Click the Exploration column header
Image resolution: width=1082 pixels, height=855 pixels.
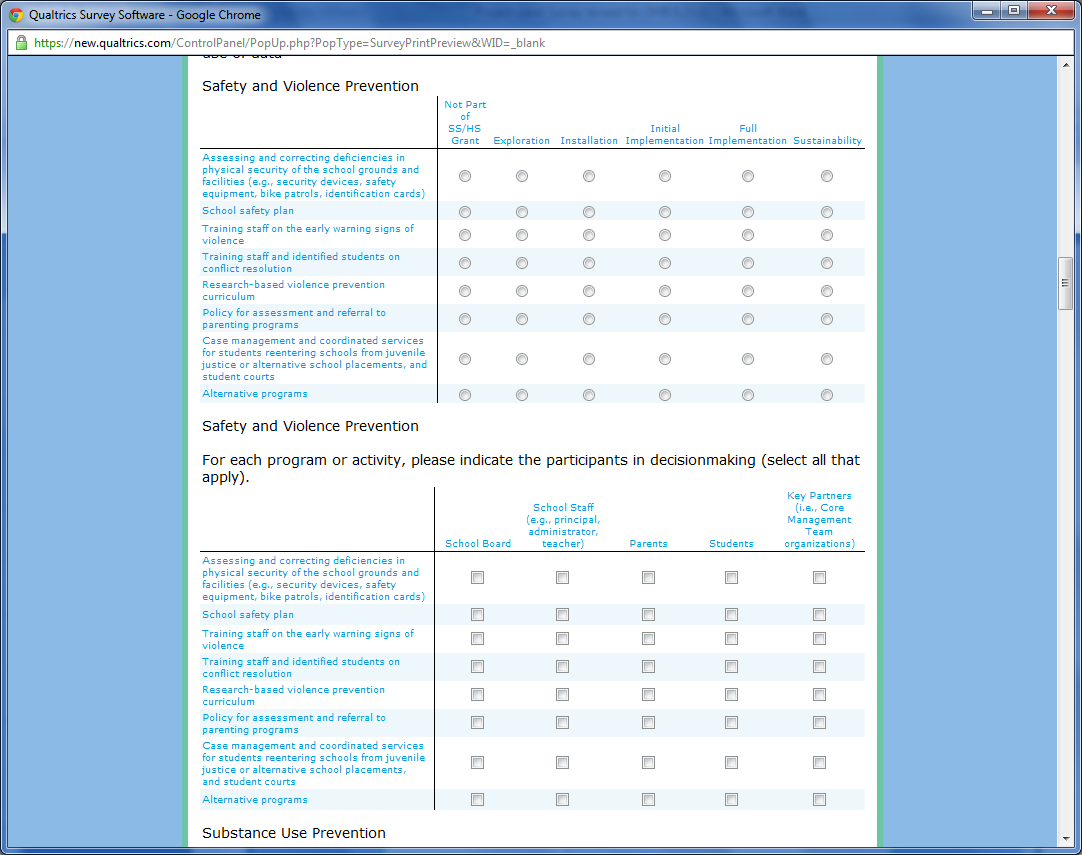[522, 141]
